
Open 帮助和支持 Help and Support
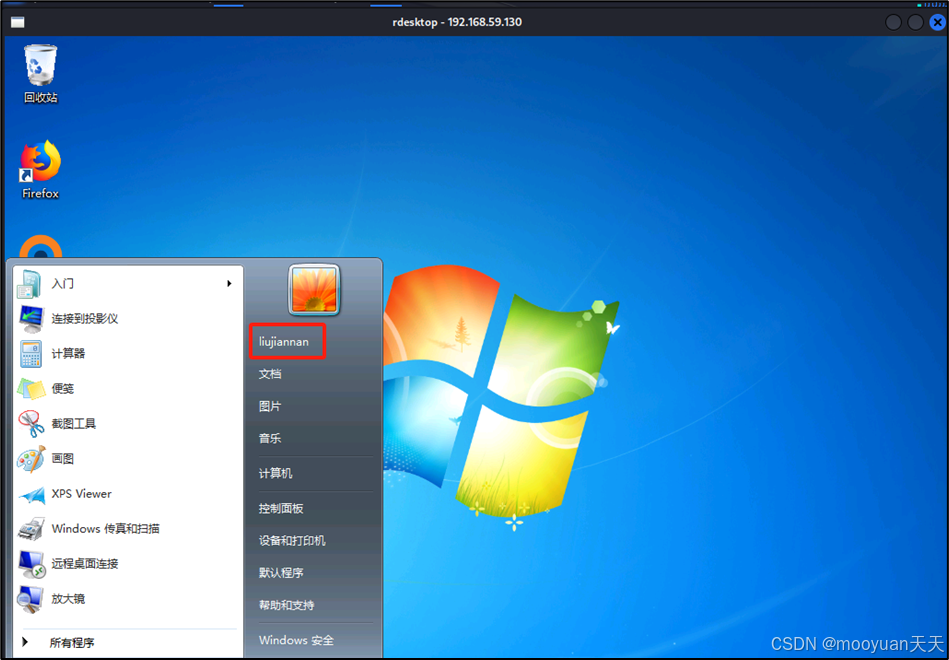click(x=286, y=604)
